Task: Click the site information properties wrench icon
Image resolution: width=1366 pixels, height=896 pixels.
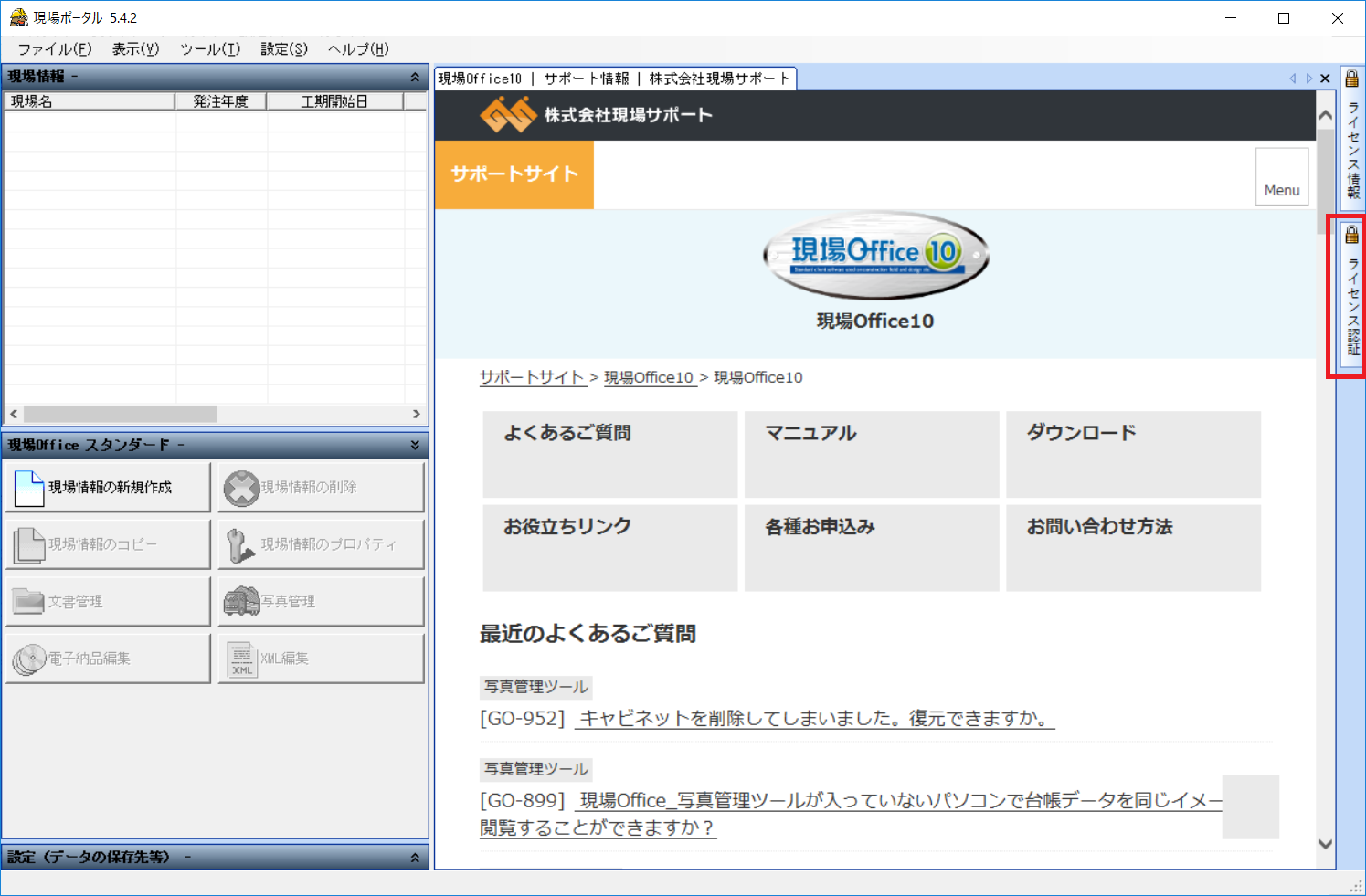Action: coord(240,545)
